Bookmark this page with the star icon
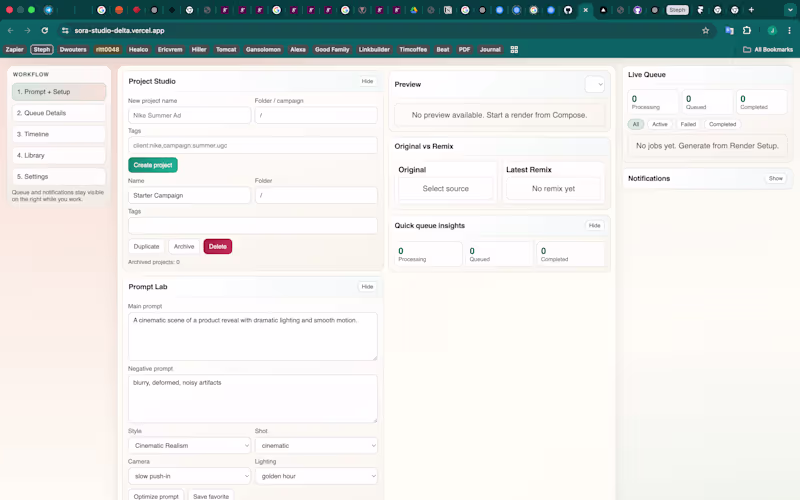This screenshot has height=500, width=800. 706,31
